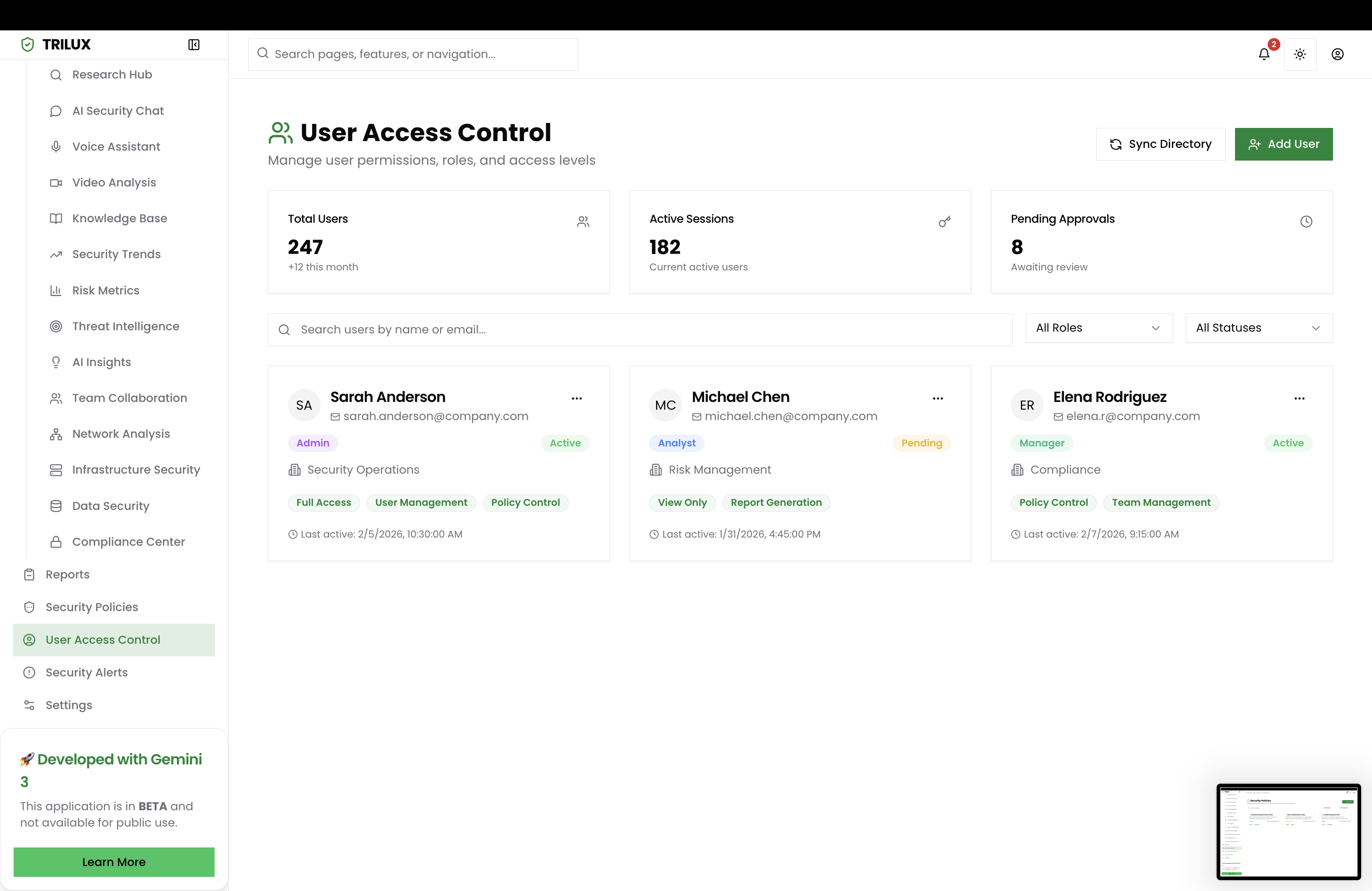Open Elena Rodriguez's more options
This screenshot has height=891, width=1372.
[1299, 398]
